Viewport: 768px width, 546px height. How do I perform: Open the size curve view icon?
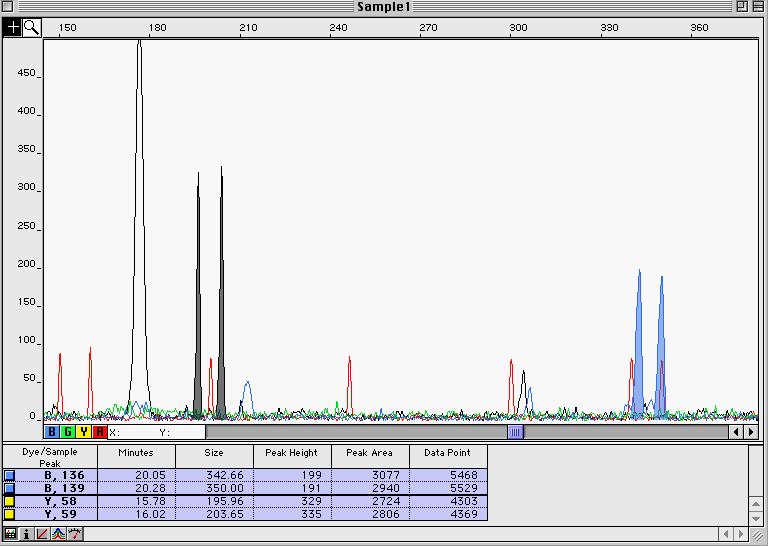tap(42, 534)
